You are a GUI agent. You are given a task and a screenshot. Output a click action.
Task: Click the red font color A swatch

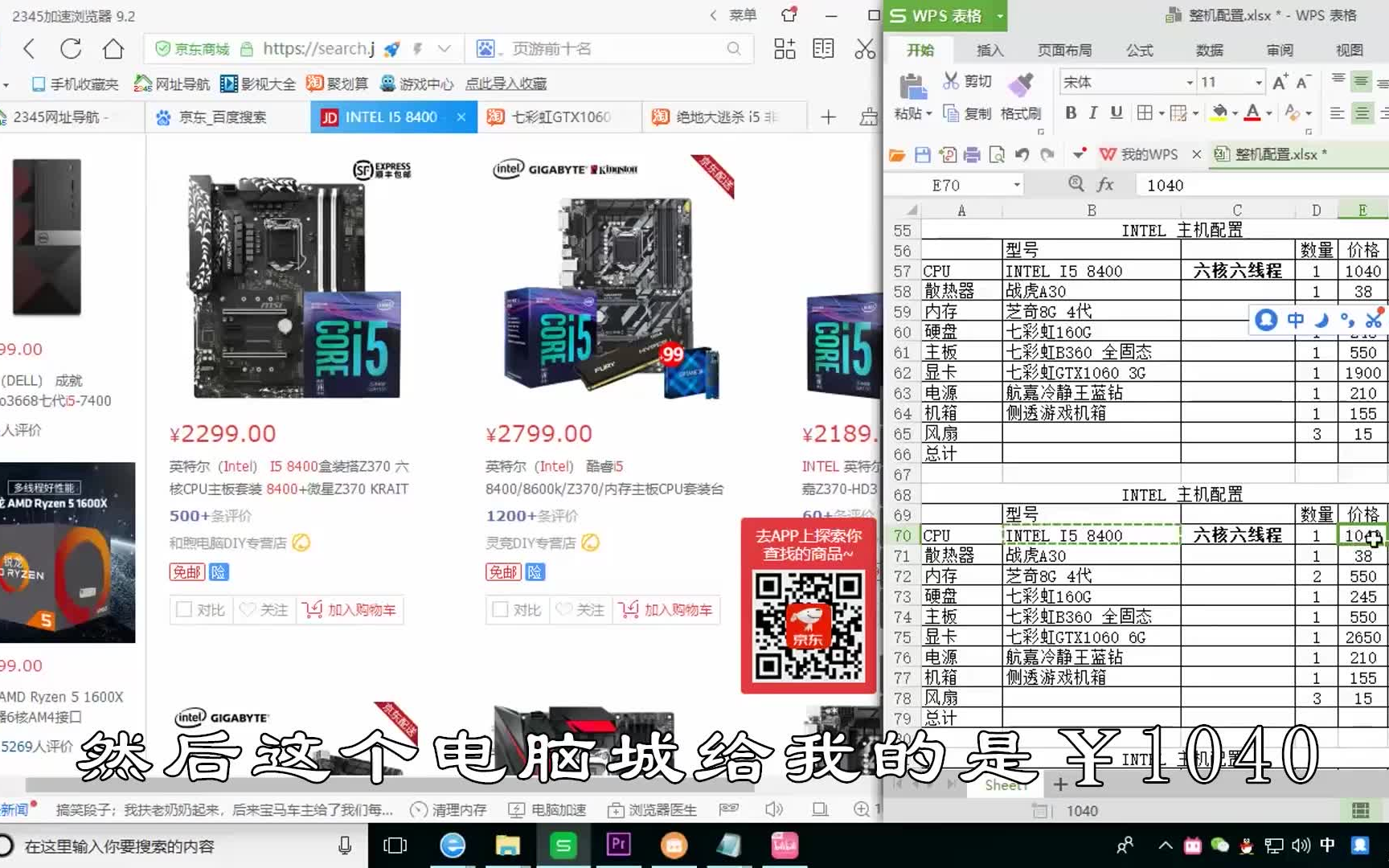tap(1252, 113)
